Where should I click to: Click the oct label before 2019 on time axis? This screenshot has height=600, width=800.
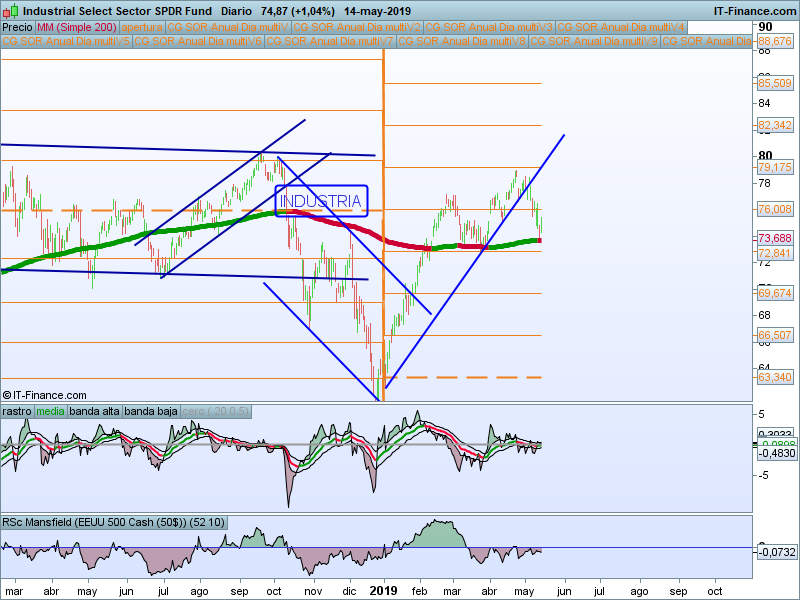click(x=274, y=591)
